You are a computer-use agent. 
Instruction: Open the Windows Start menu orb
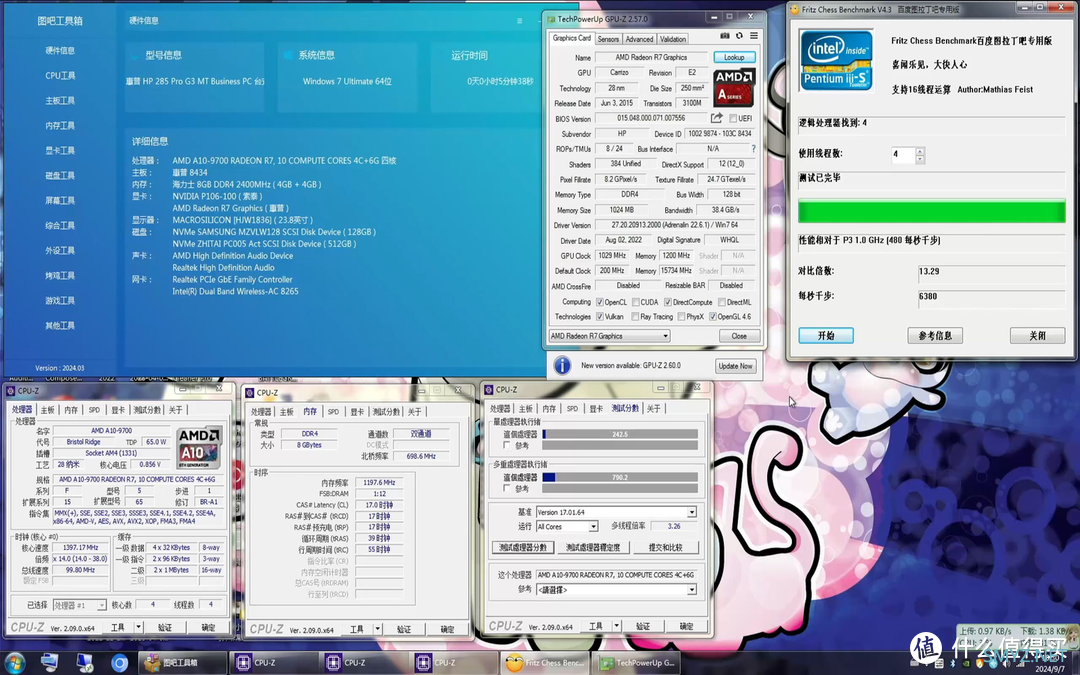tap(13, 663)
